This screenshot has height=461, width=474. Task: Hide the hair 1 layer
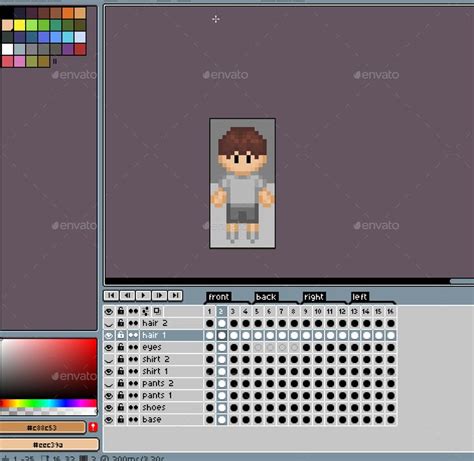point(109,335)
